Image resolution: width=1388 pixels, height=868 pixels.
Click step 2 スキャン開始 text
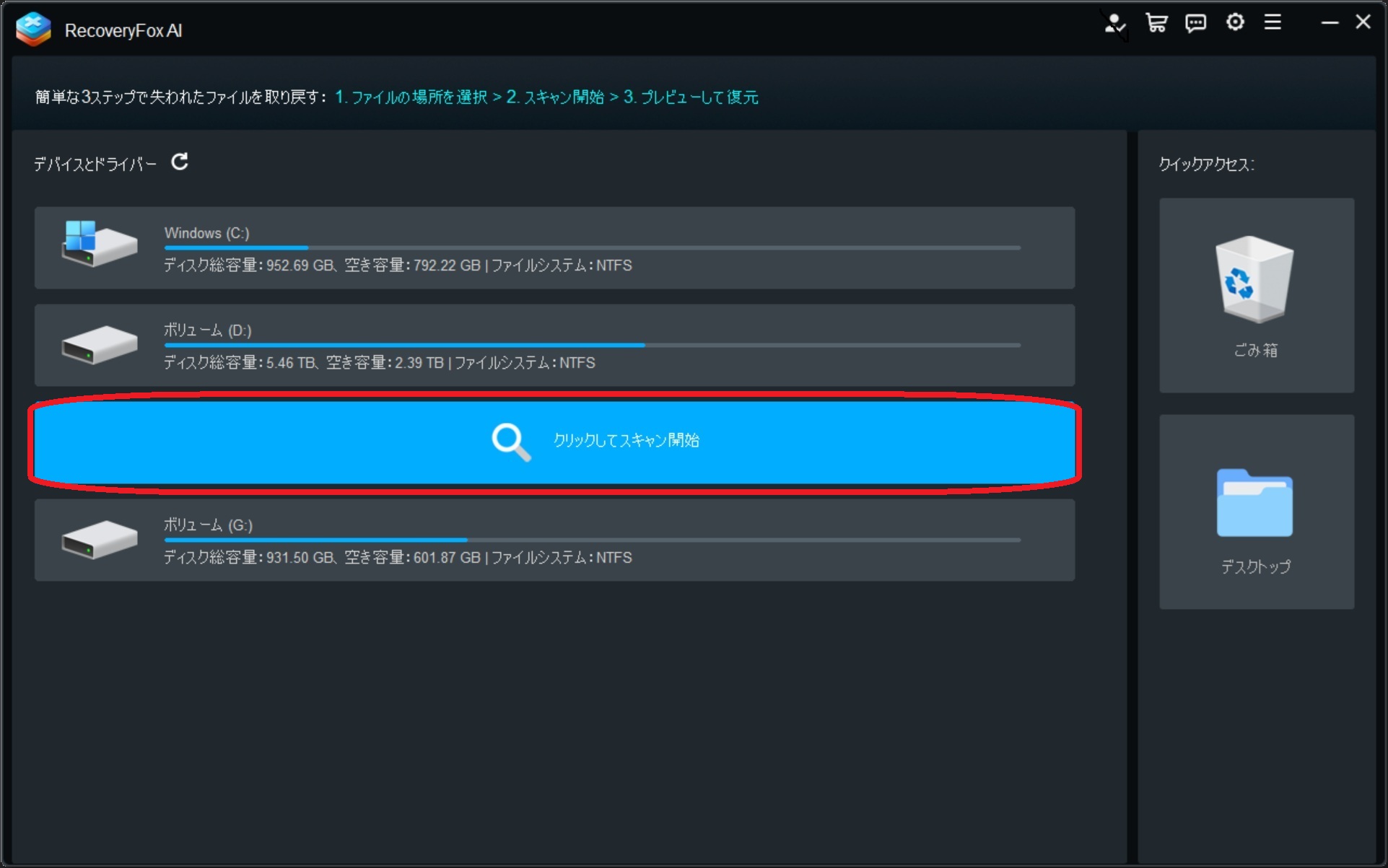[x=555, y=97]
